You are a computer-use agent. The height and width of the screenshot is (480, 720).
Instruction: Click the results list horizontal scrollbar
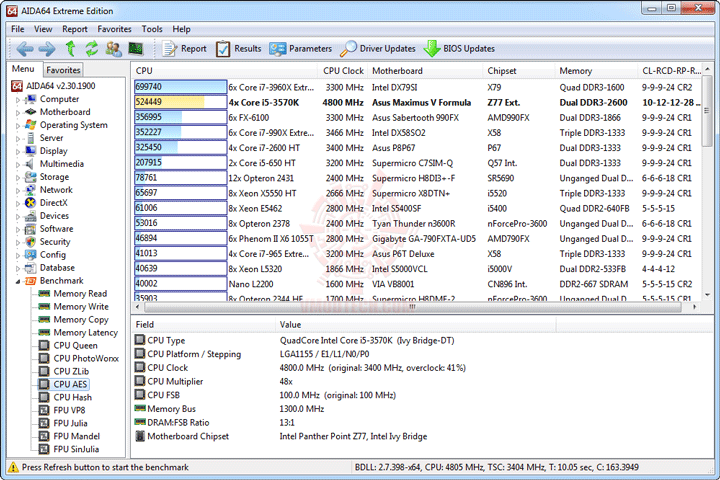click(415, 306)
